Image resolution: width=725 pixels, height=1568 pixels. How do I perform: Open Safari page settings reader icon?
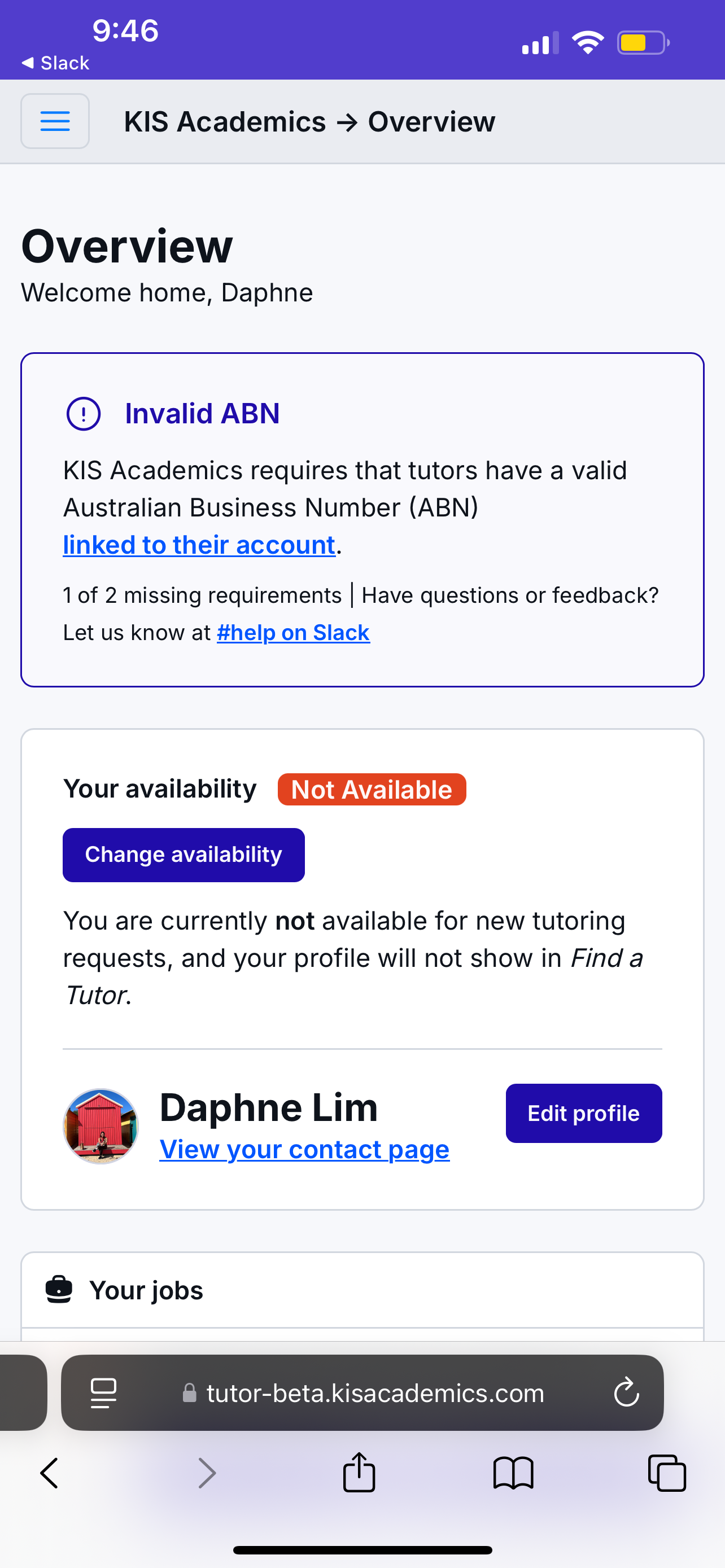click(103, 1392)
